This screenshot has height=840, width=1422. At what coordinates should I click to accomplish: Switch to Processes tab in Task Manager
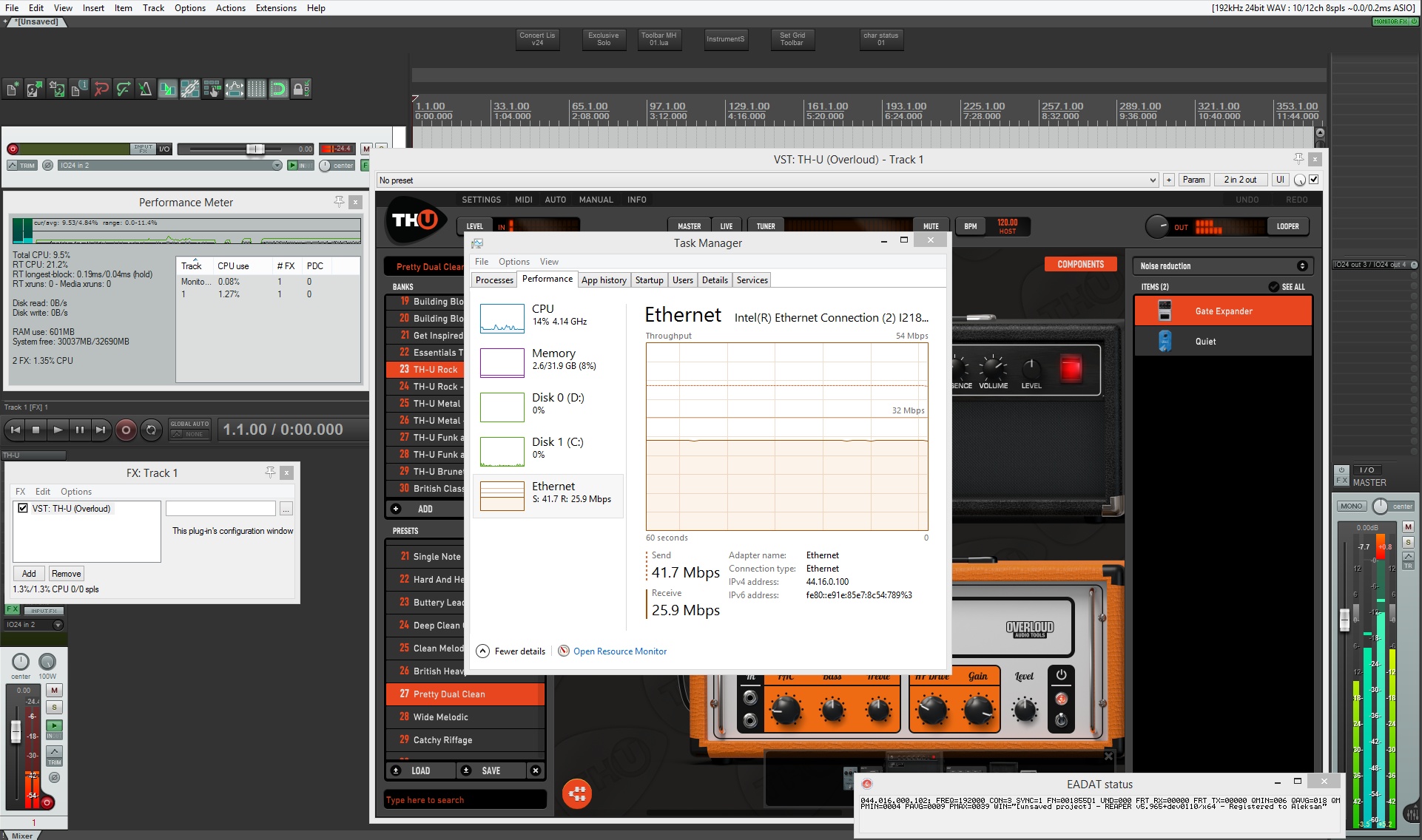[494, 280]
